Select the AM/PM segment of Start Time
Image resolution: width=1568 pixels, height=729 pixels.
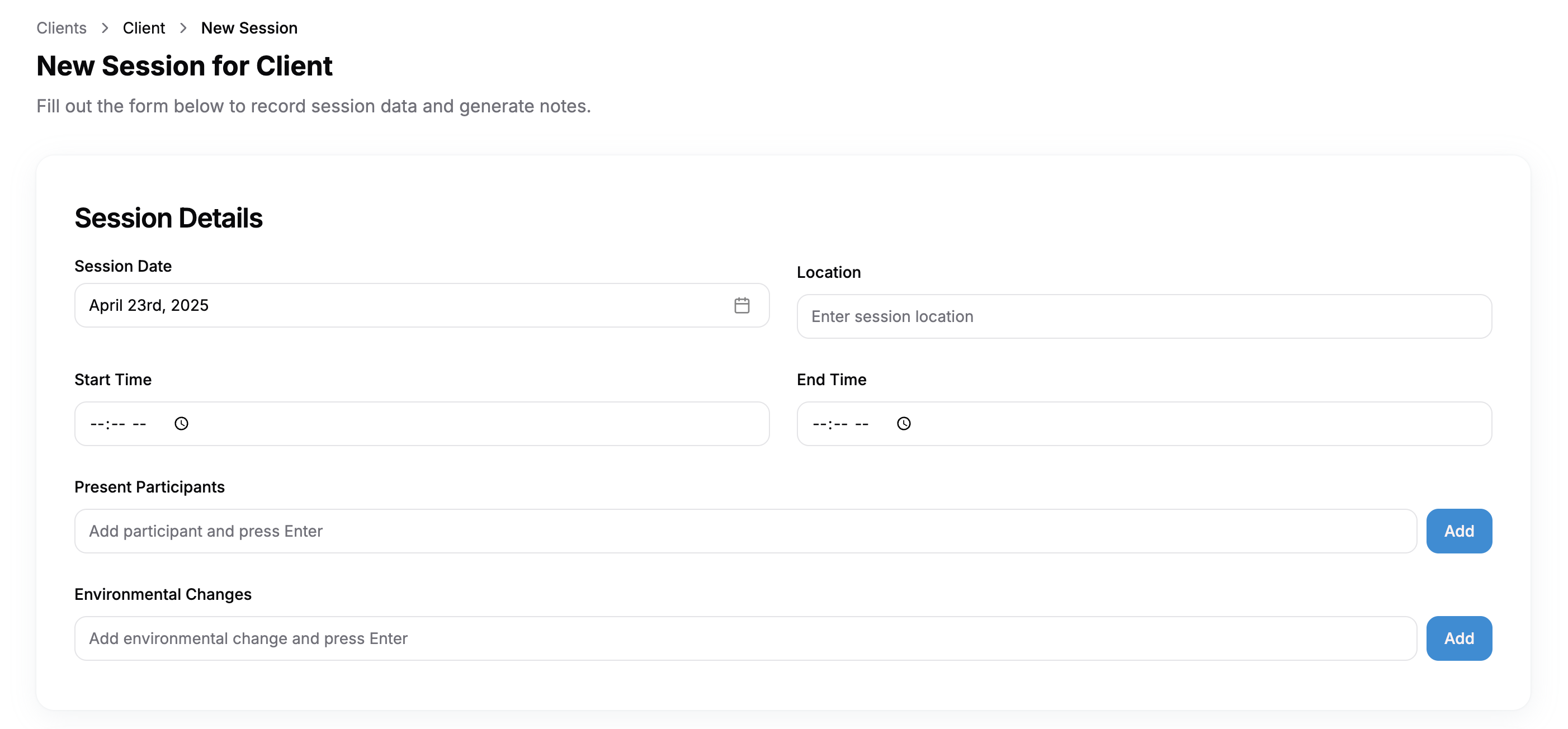[139, 424]
